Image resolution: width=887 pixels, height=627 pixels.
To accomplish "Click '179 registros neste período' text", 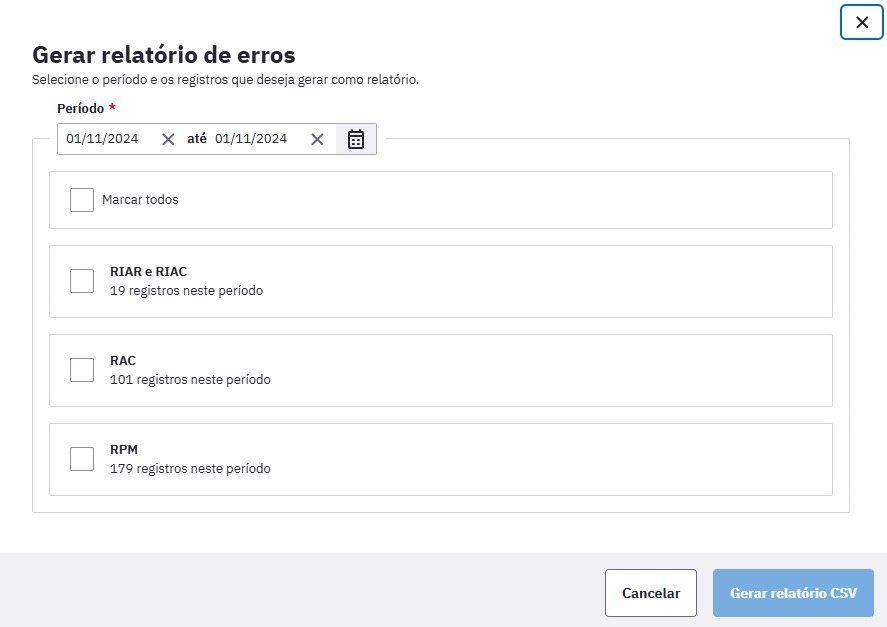I will (190, 469).
